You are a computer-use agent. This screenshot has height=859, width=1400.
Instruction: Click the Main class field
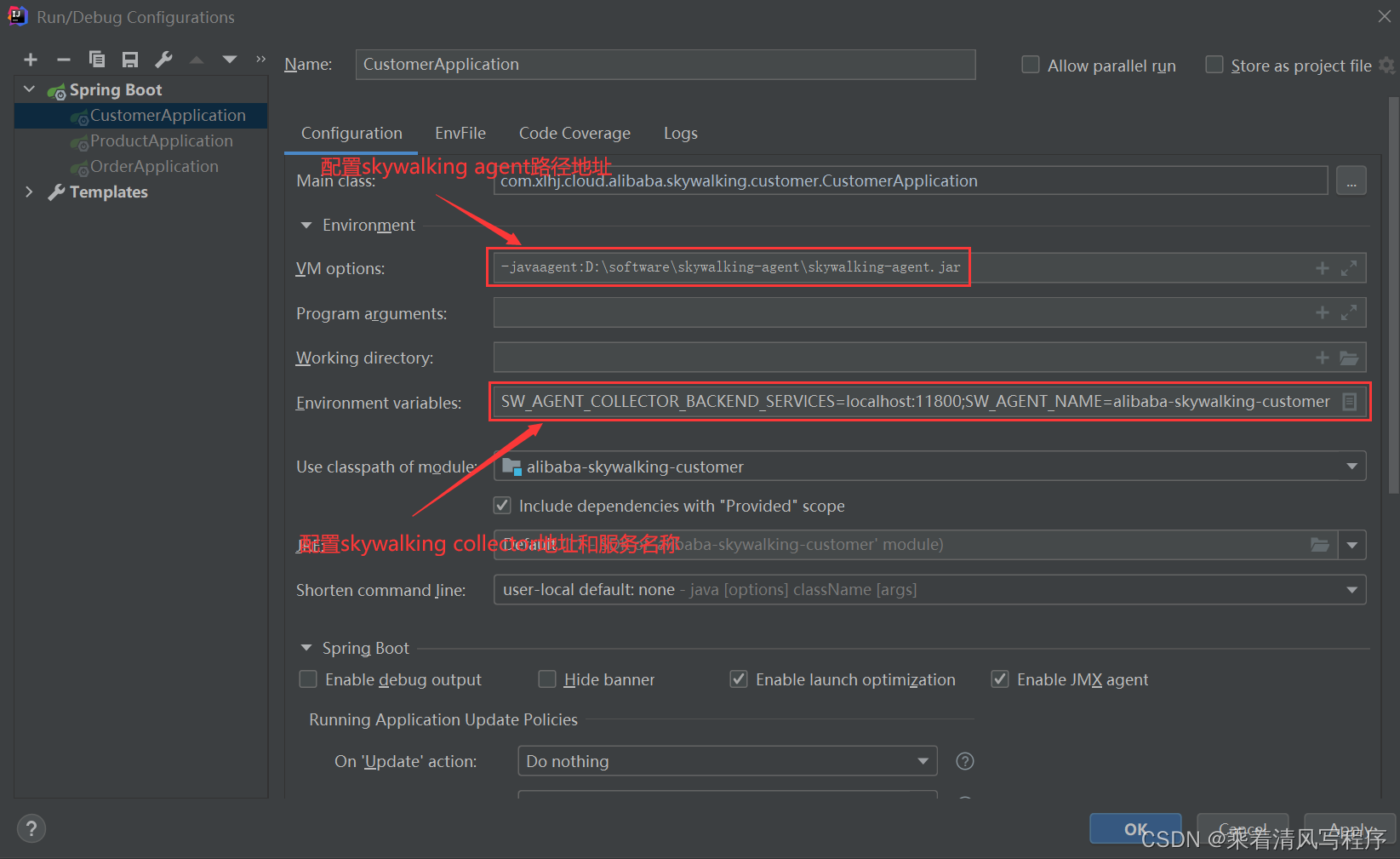click(911, 180)
